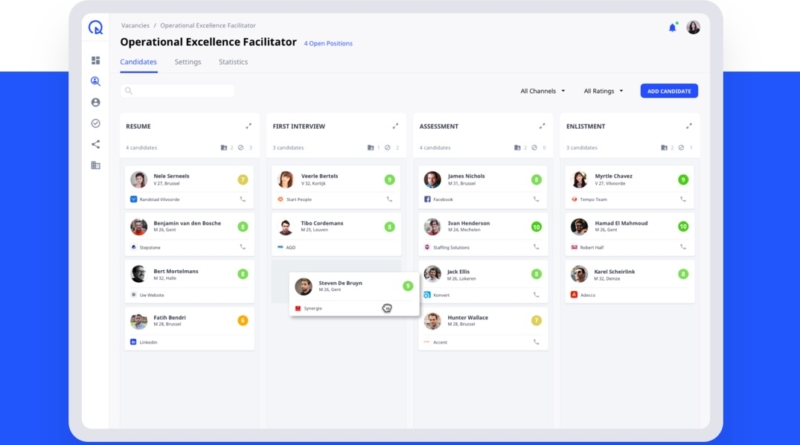Image resolution: width=800 pixels, height=445 pixels.
Task: Click the candidate search field
Action: (180, 91)
